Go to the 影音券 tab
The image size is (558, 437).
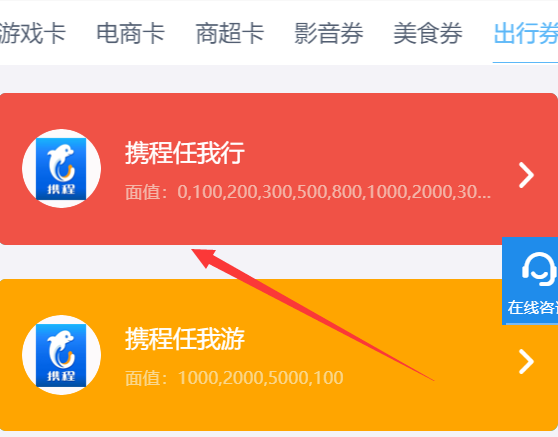[328, 33]
